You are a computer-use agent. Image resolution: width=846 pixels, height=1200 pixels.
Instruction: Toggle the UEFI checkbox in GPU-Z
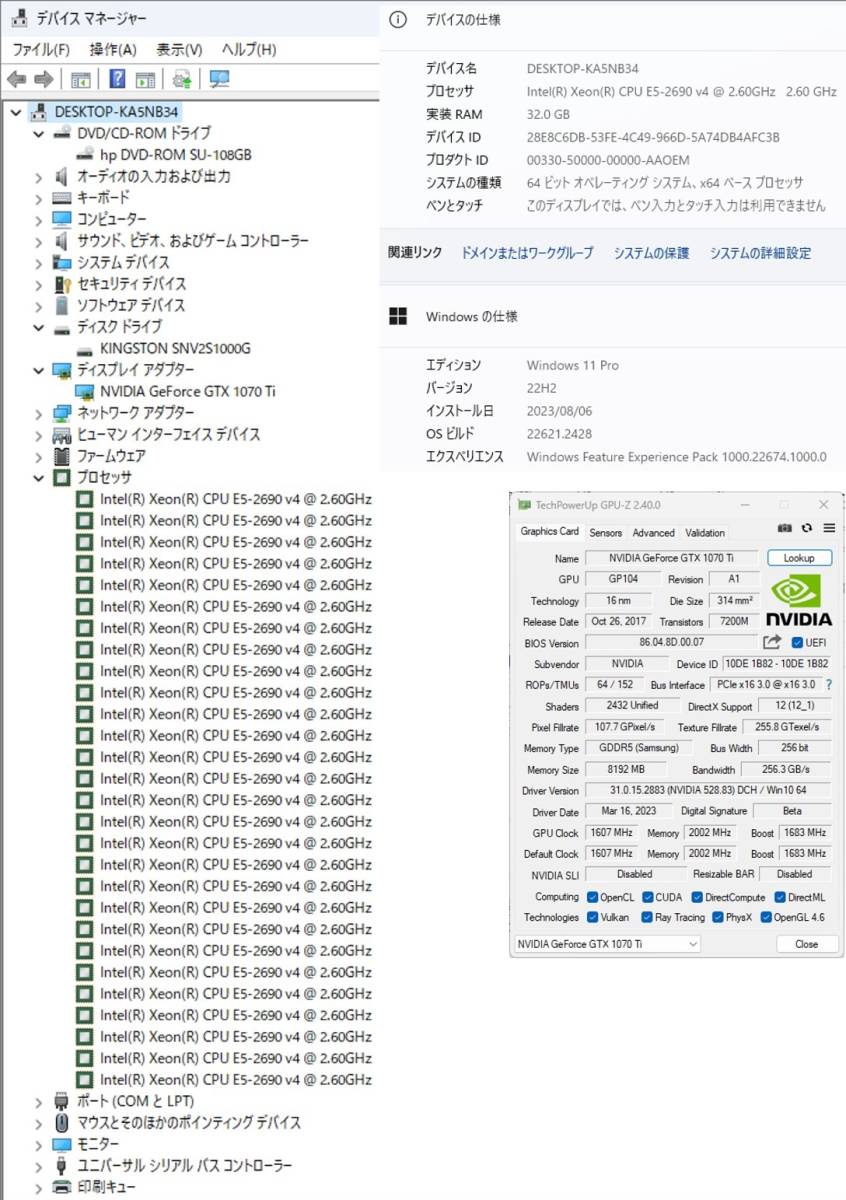click(x=797, y=643)
